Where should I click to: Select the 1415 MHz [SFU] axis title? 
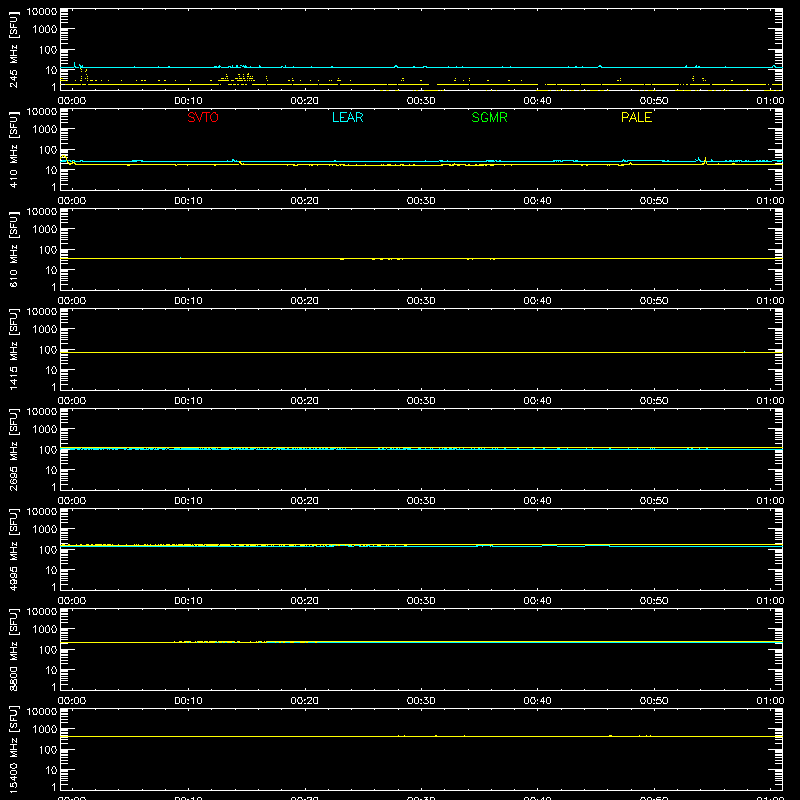coord(13,349)
